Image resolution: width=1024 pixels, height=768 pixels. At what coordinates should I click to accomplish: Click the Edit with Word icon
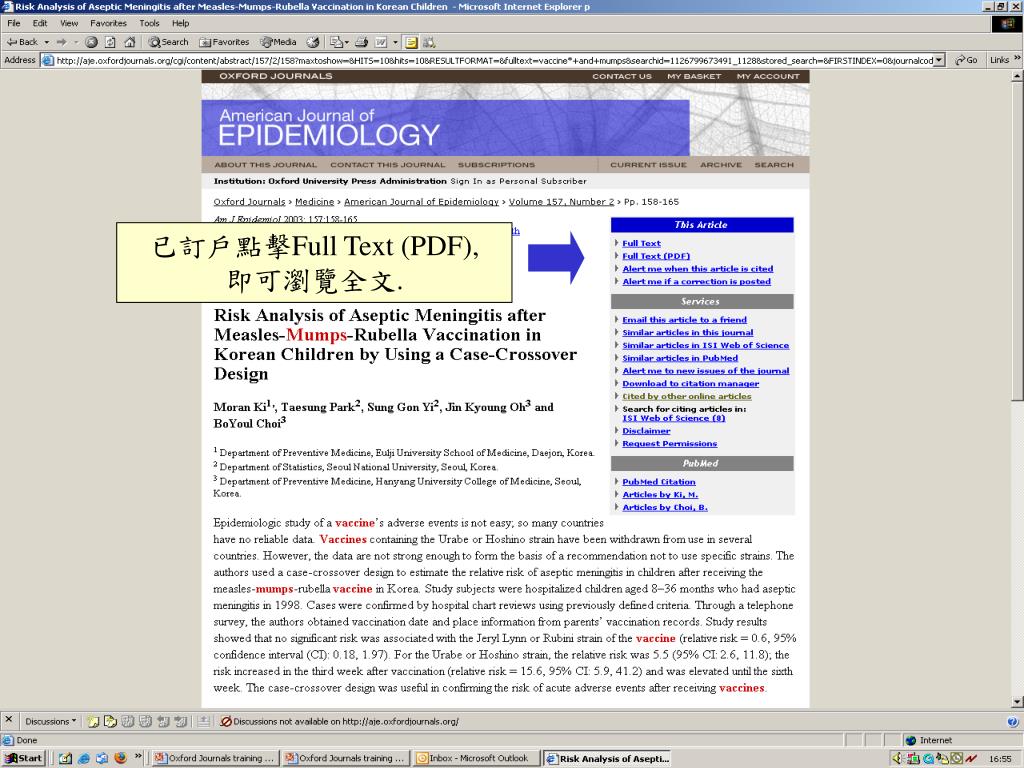pyautogui.click(x=381, y=42)
